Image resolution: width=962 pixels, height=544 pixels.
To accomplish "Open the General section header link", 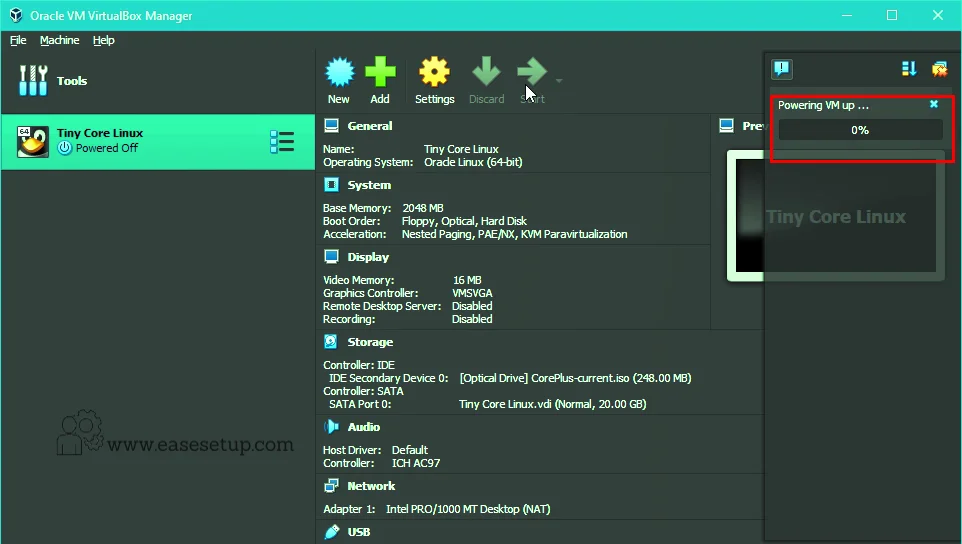I will click(x=369, y=126).
